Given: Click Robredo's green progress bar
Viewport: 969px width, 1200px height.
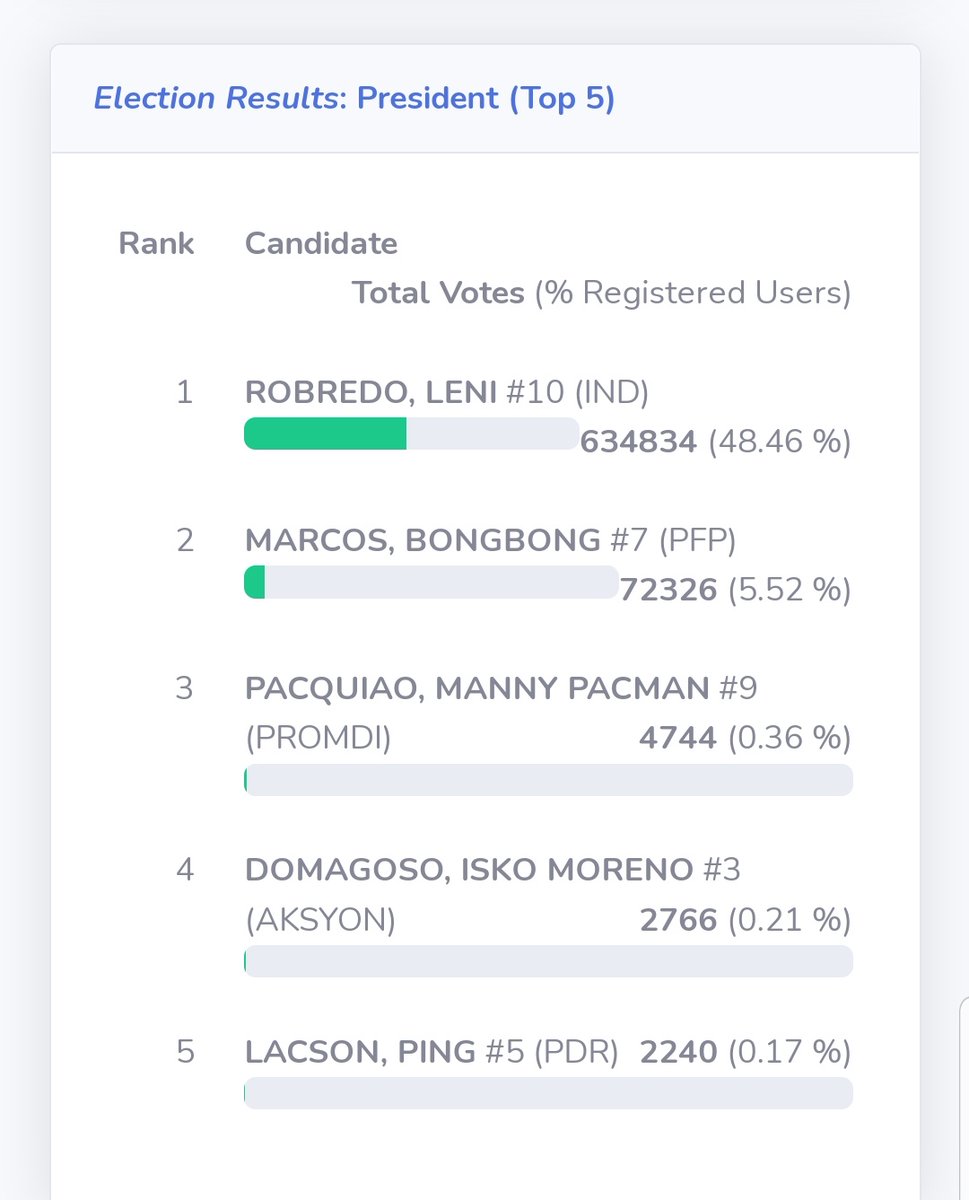Looking at the screenshot, I should click(411, 434).
